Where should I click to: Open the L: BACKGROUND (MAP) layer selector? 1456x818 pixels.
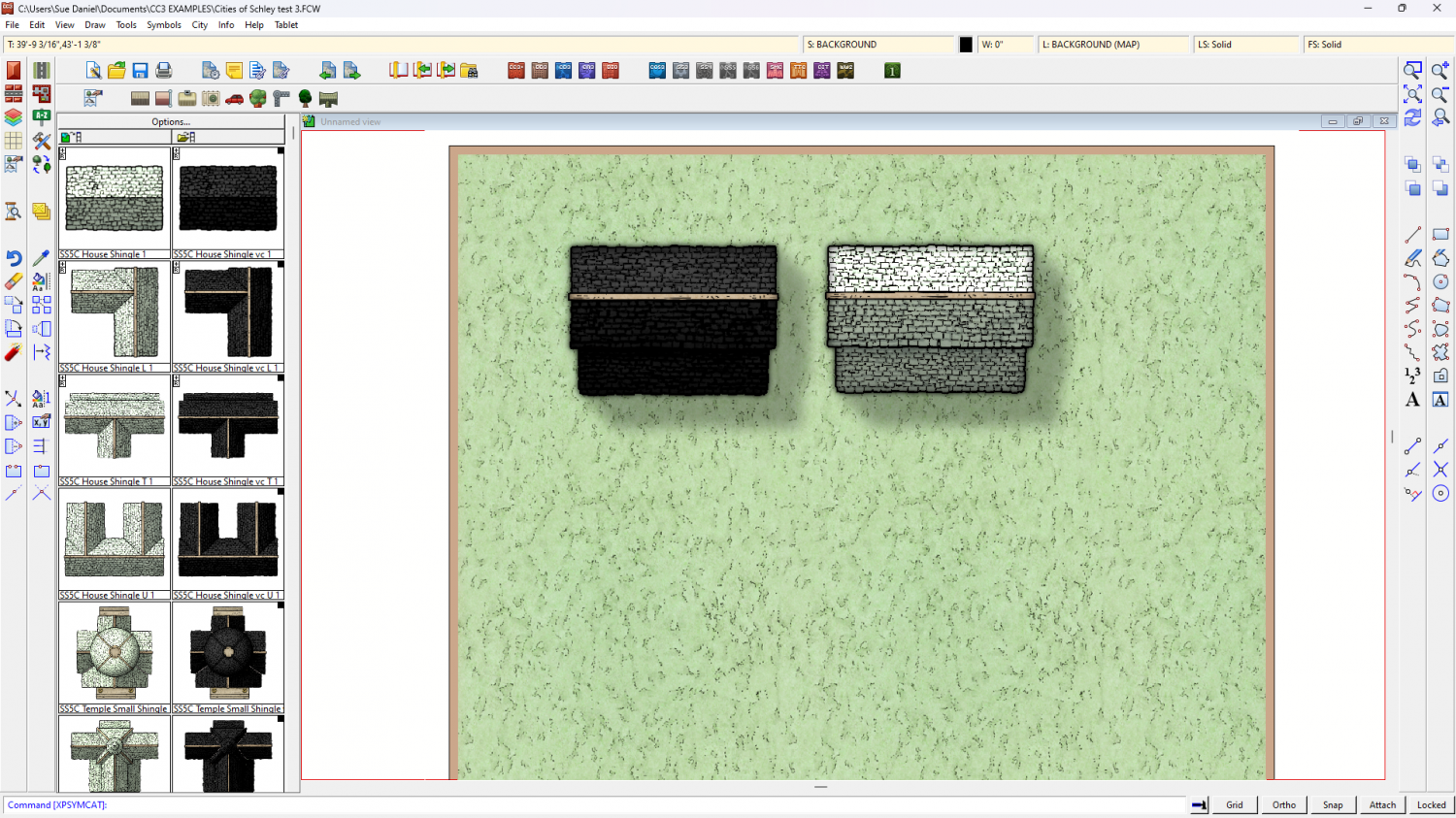(1113, 45)
